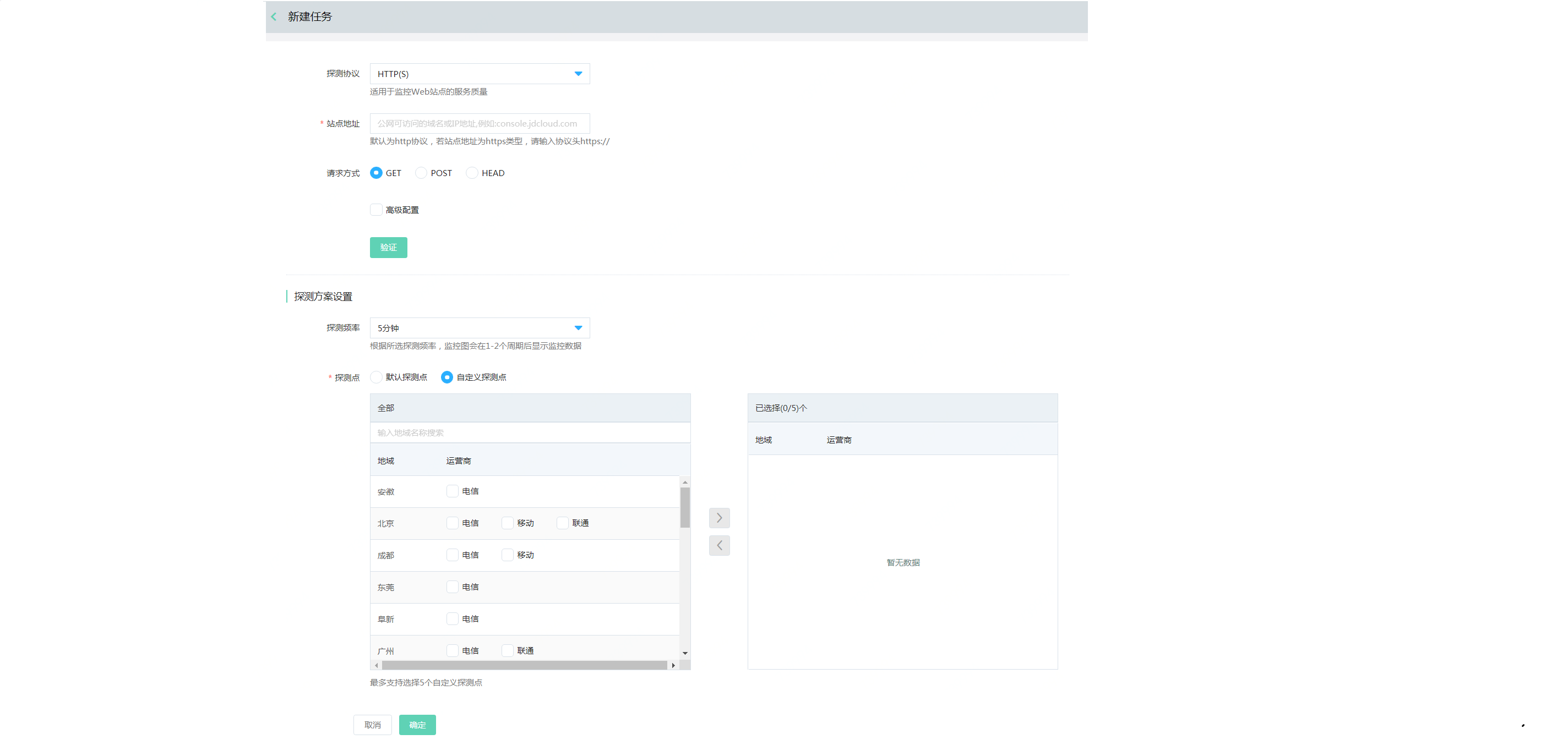Select the POST request method
This screenshot has width=1568, height=745.
coord(420,173)
